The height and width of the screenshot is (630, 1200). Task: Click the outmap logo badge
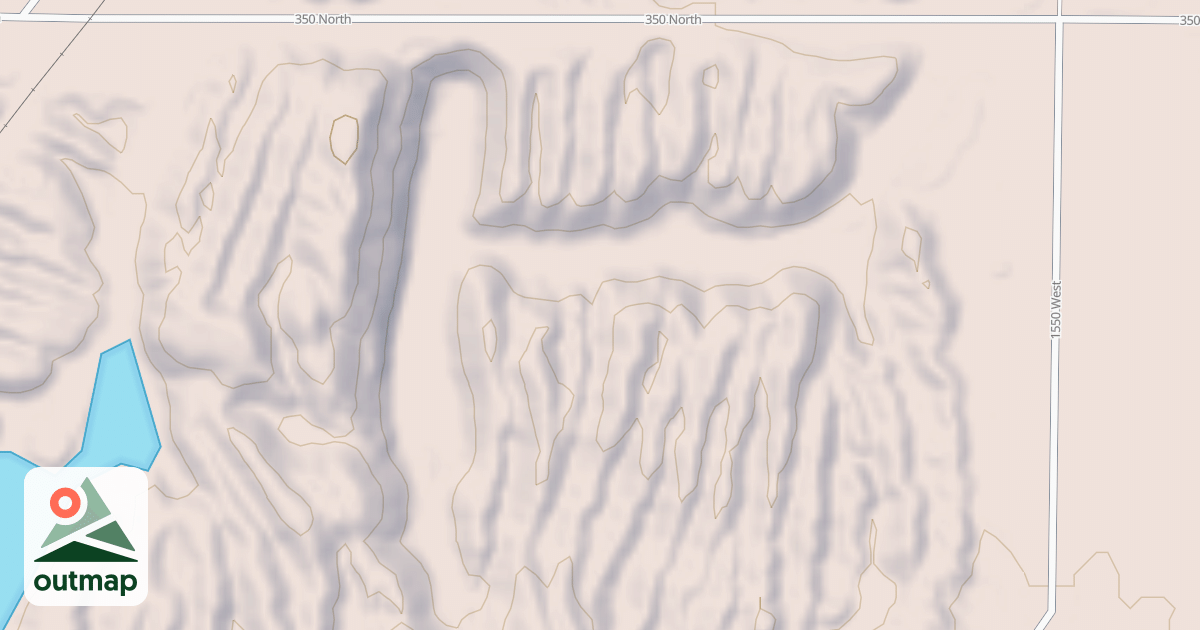[86, 536]
